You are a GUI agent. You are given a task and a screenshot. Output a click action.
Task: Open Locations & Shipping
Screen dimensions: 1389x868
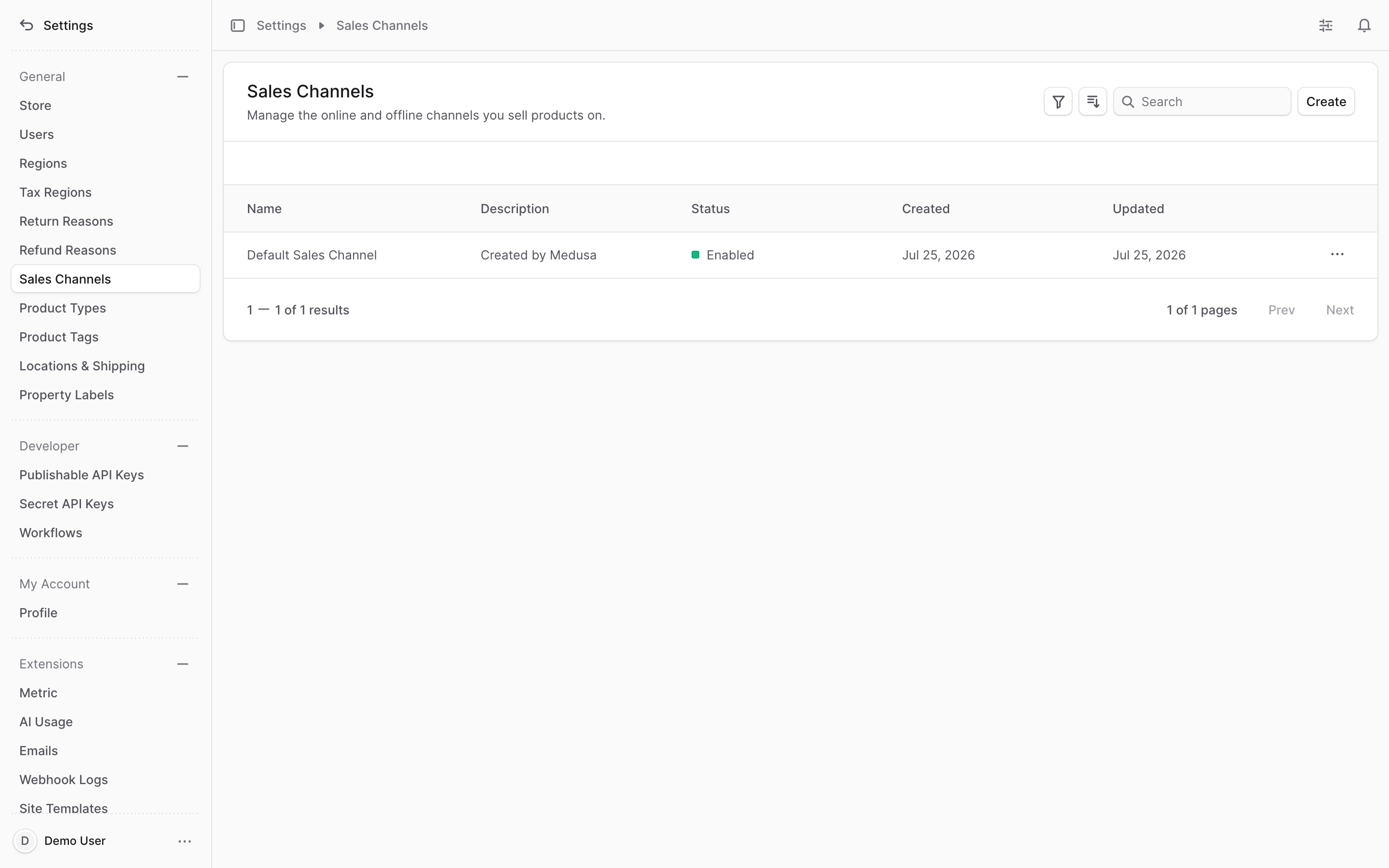(106, 366)
